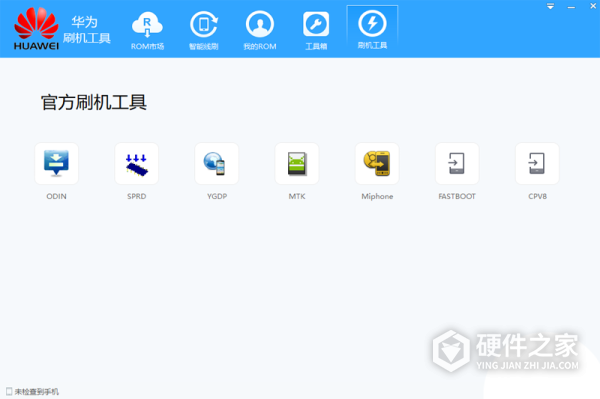600x399 pixels.
Task: Launch the Miphone flashing tool
Action: 377,164
